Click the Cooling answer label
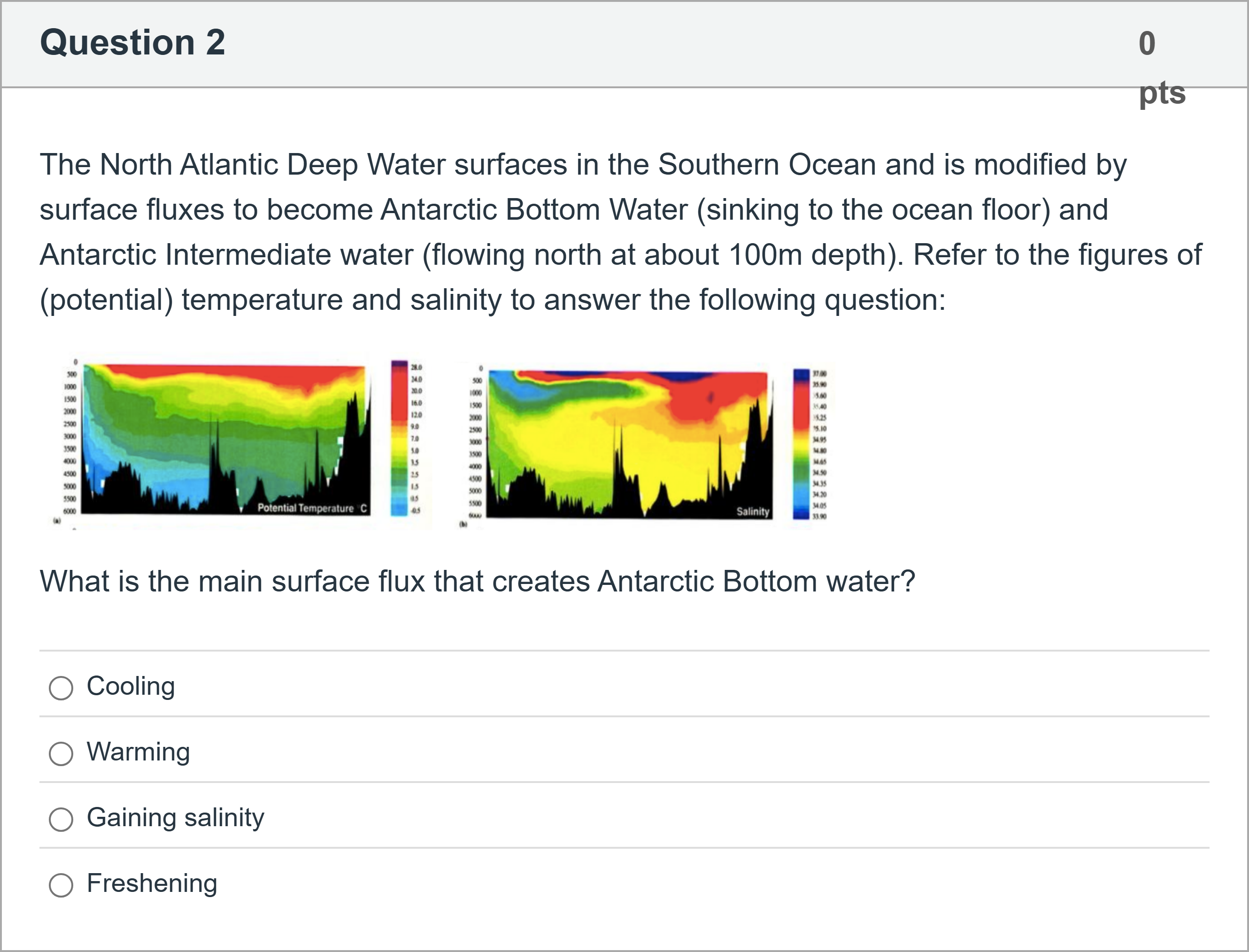This screenshot has width=1249, height=952. [131, 686]
